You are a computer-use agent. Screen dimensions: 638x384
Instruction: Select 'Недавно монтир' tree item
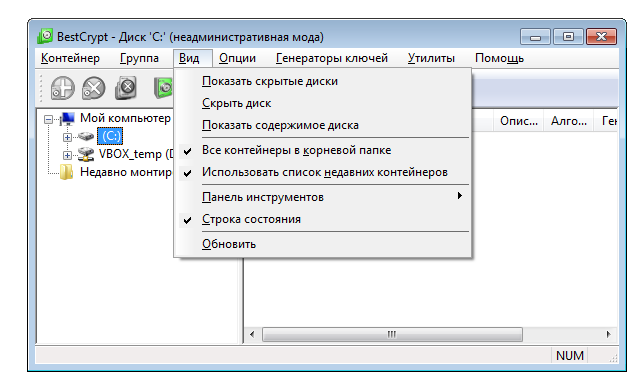click(126, 172)
